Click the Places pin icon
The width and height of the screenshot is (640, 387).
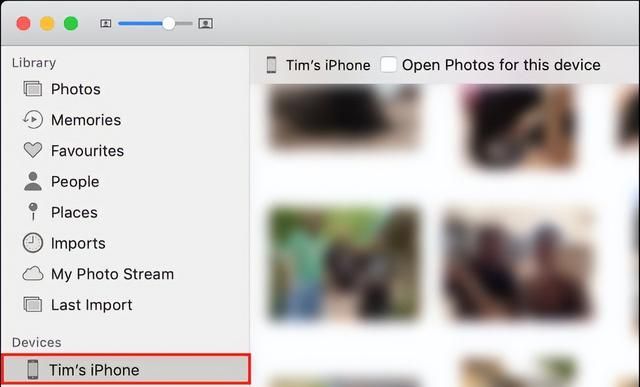pos(33,212)
